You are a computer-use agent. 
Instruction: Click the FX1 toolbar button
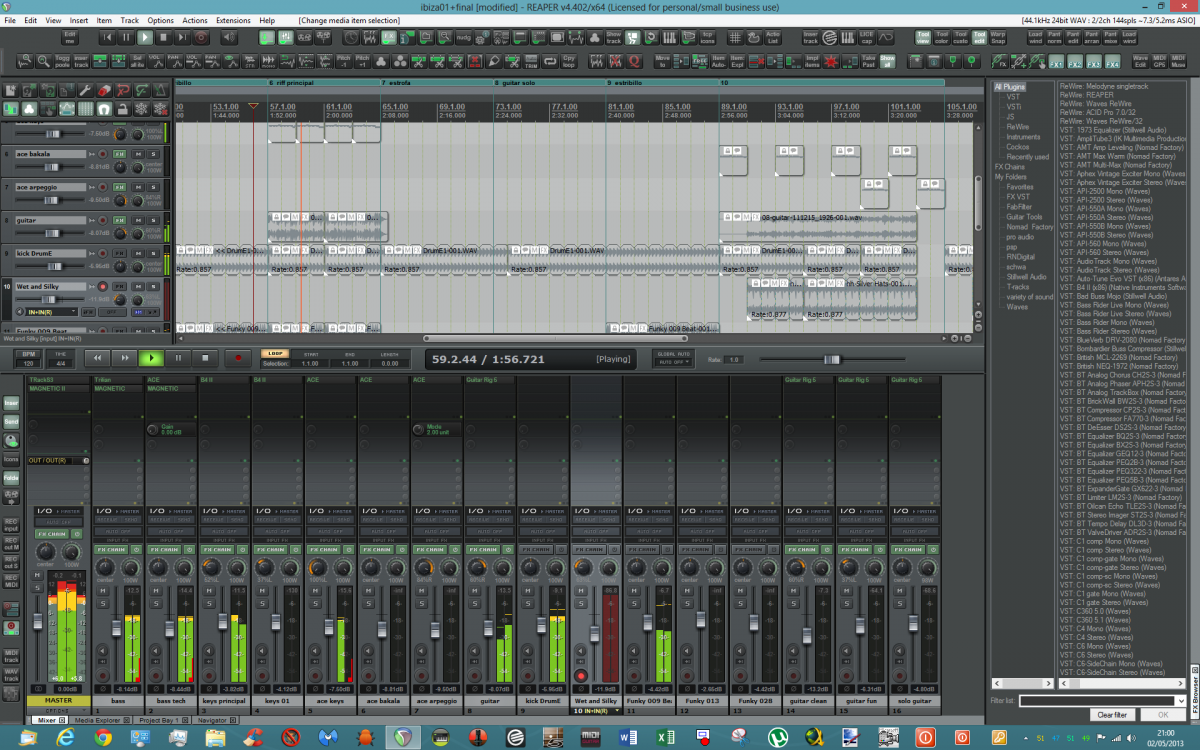click(1054, 62)
